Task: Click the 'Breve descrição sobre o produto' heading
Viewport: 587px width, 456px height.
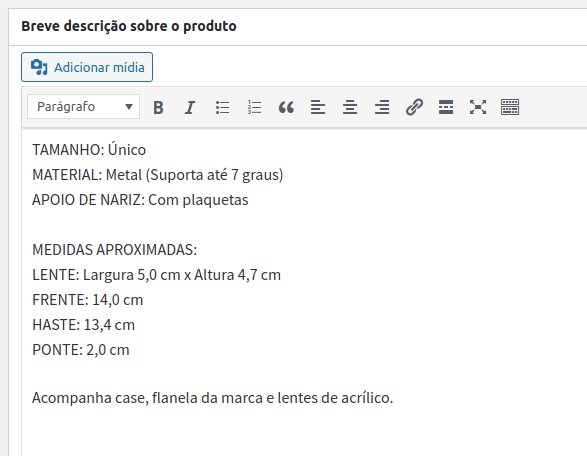Action: (x=129, y=26)
